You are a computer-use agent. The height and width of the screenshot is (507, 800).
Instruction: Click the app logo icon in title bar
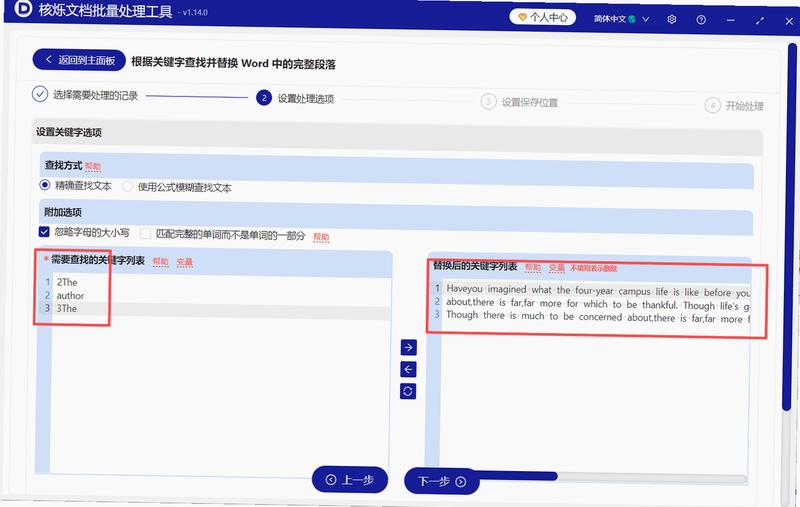click(x=23, y=8)
